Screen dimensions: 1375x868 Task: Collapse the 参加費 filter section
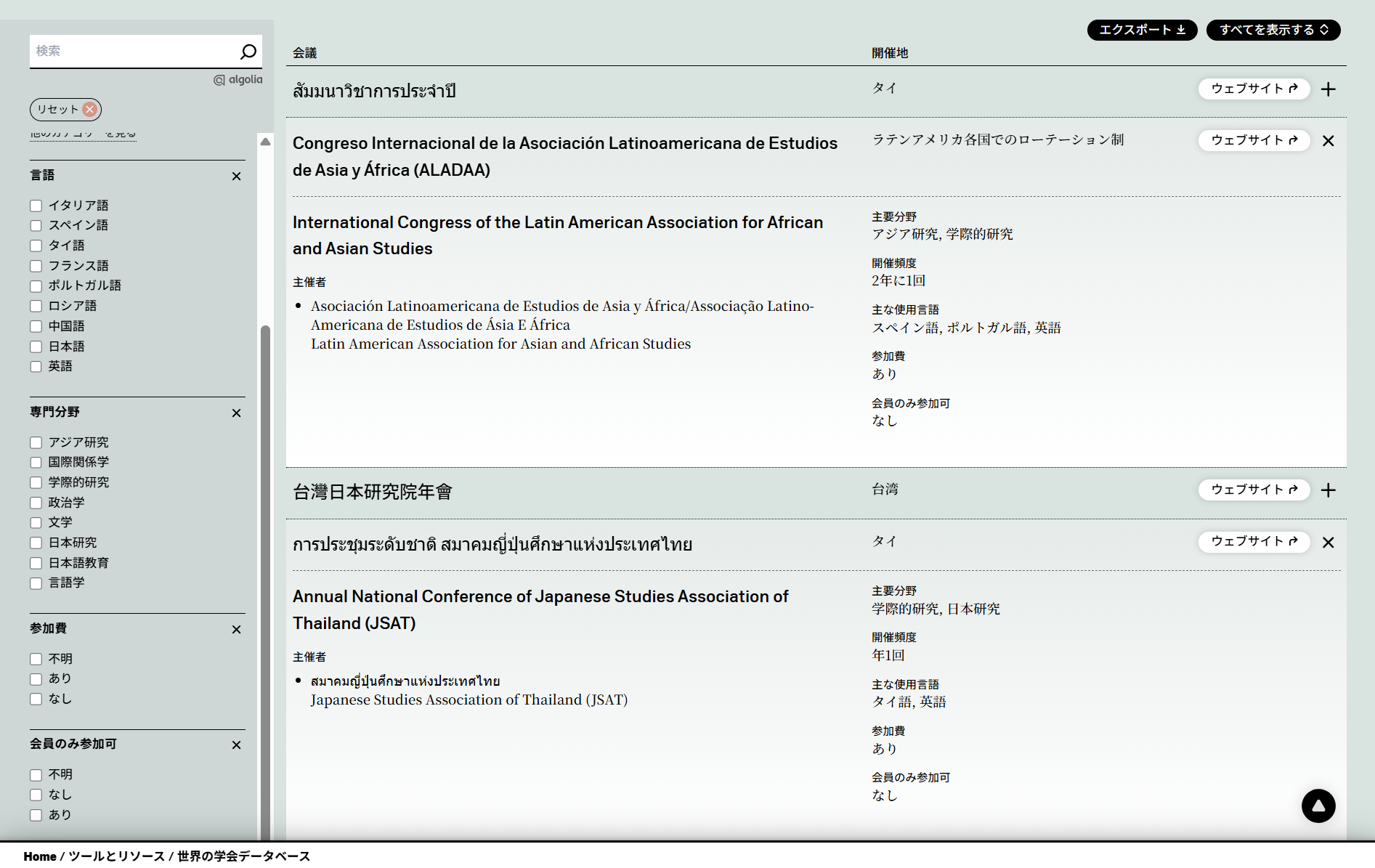tap(236, 630)
